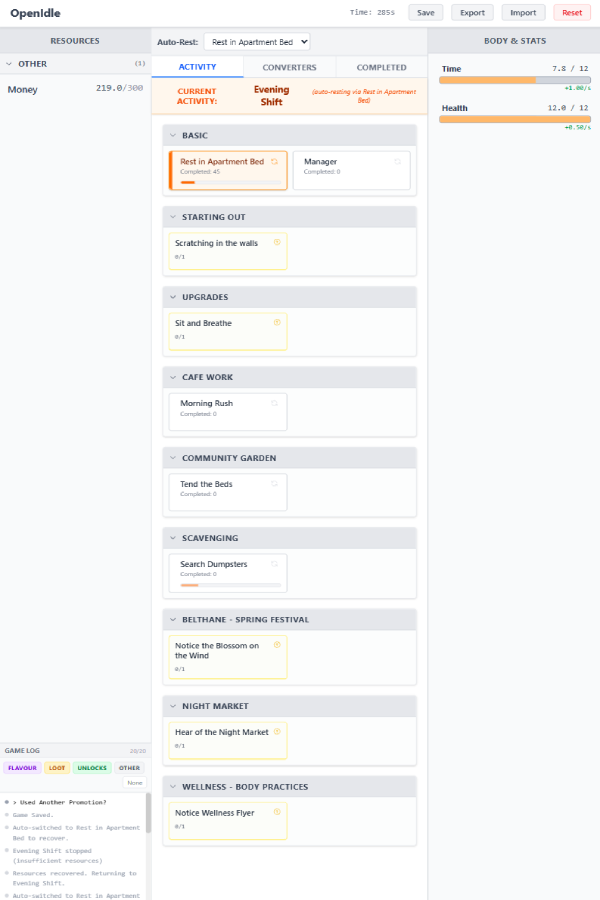Click the loop icon on Manager card

(397, 162)
